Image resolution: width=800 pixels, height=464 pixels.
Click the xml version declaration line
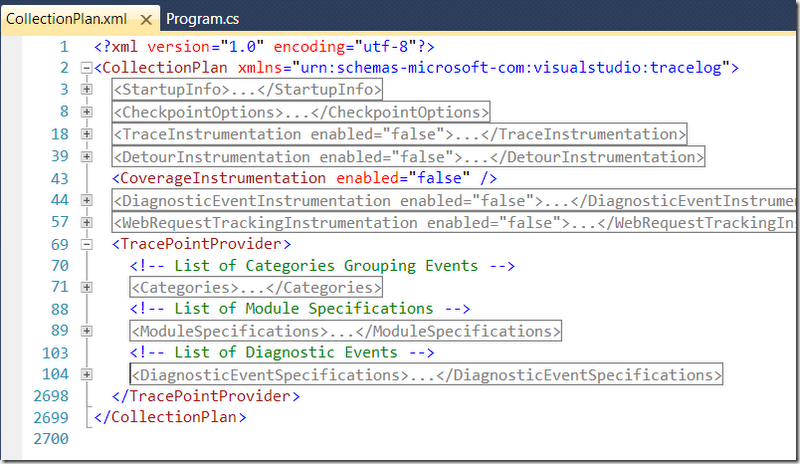point(264,47)
